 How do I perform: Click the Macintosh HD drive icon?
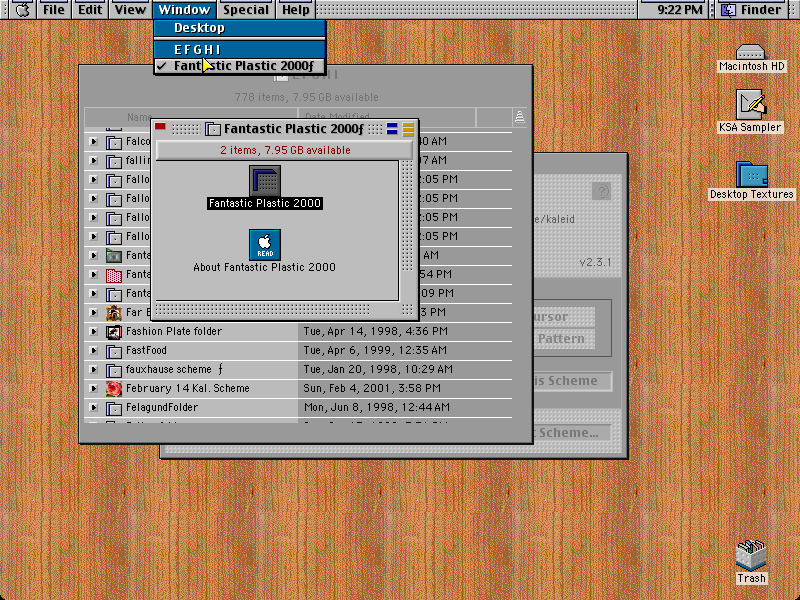(x=751, y=52)
